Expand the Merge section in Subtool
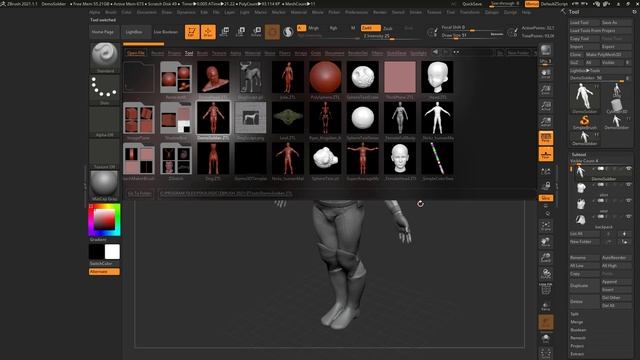The width and height of the screenshot is (640, 360). point(576,322)
